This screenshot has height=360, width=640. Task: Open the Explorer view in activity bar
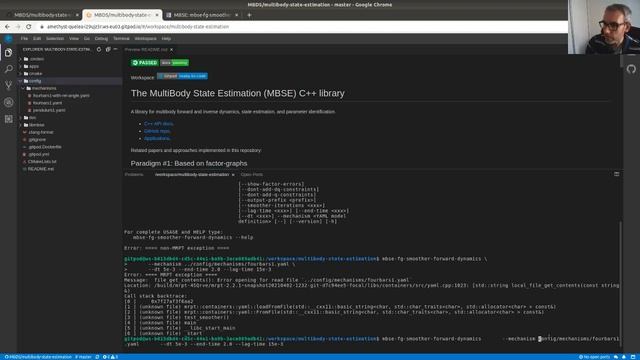(x=8, y=53)
